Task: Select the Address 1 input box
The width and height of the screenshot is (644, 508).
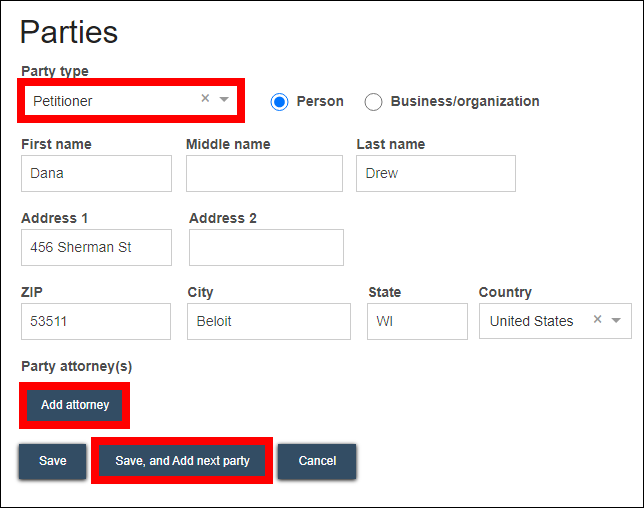Action: [x=96, y=247]
